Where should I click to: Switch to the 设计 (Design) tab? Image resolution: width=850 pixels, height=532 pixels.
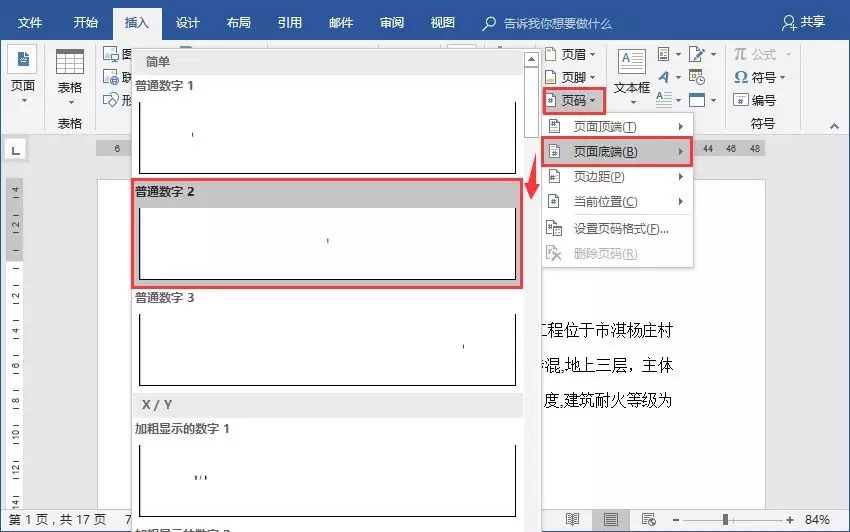pyautogui.click(x=188, y=23)
